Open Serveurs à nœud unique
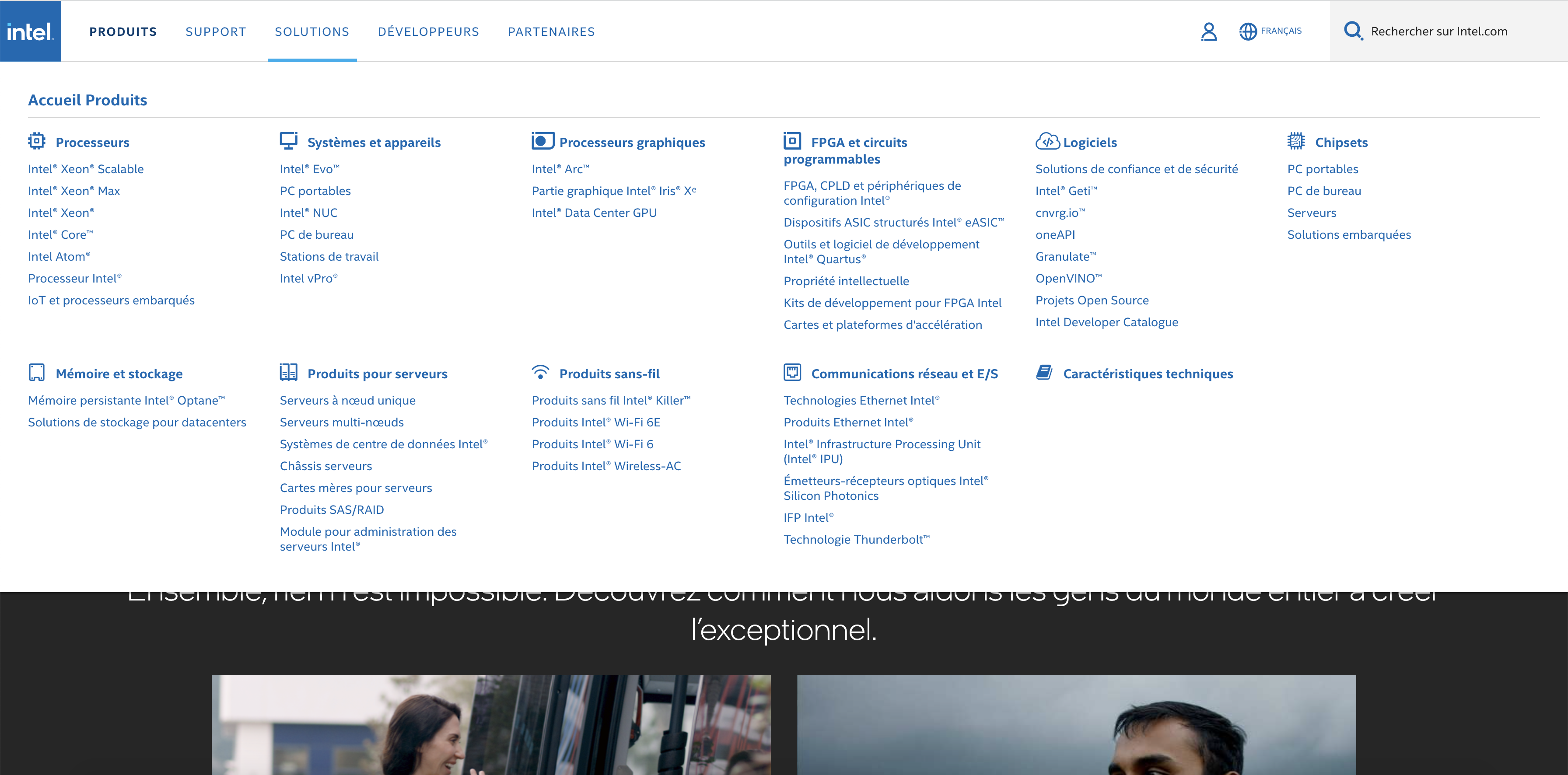The width and height of the screenshot is (1568, 775). click(x=347, y=400)
